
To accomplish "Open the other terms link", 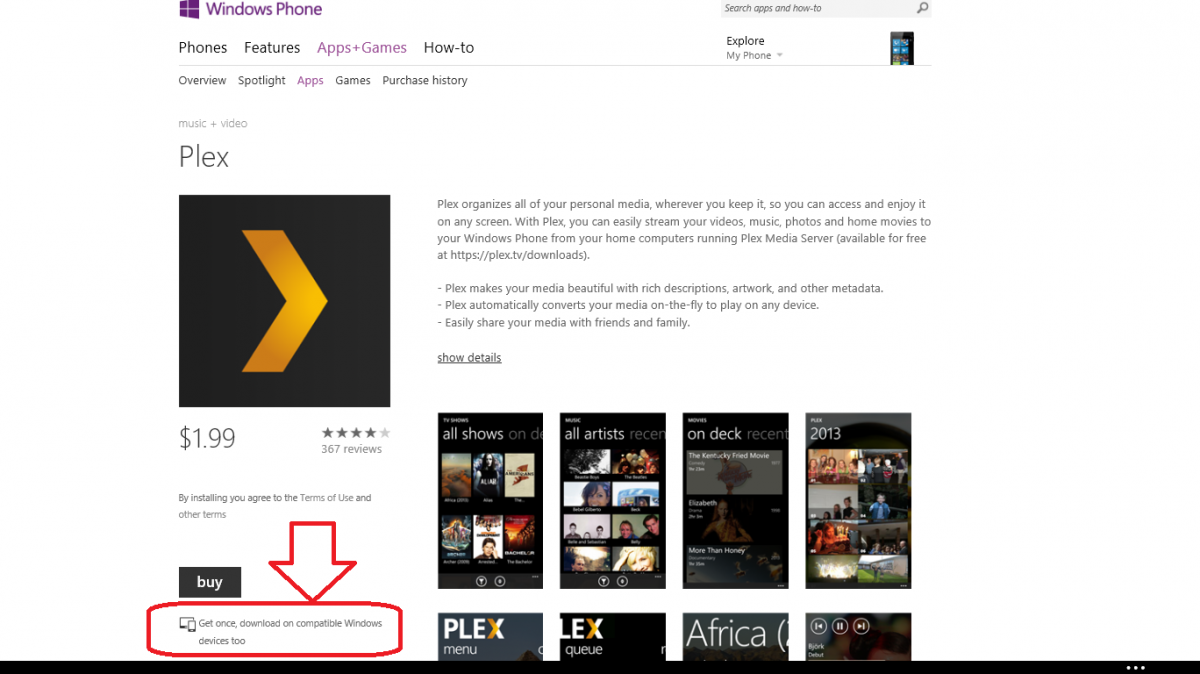I will 202,515.
